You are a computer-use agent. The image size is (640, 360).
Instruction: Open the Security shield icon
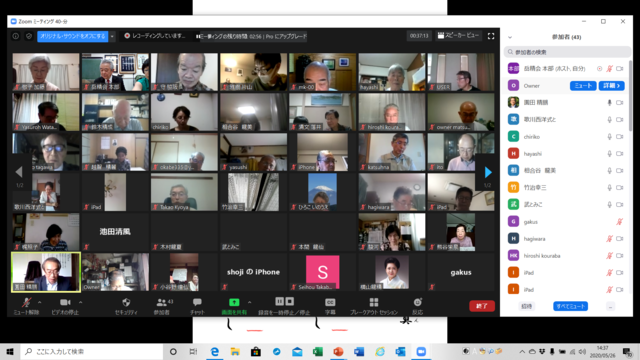126,302
